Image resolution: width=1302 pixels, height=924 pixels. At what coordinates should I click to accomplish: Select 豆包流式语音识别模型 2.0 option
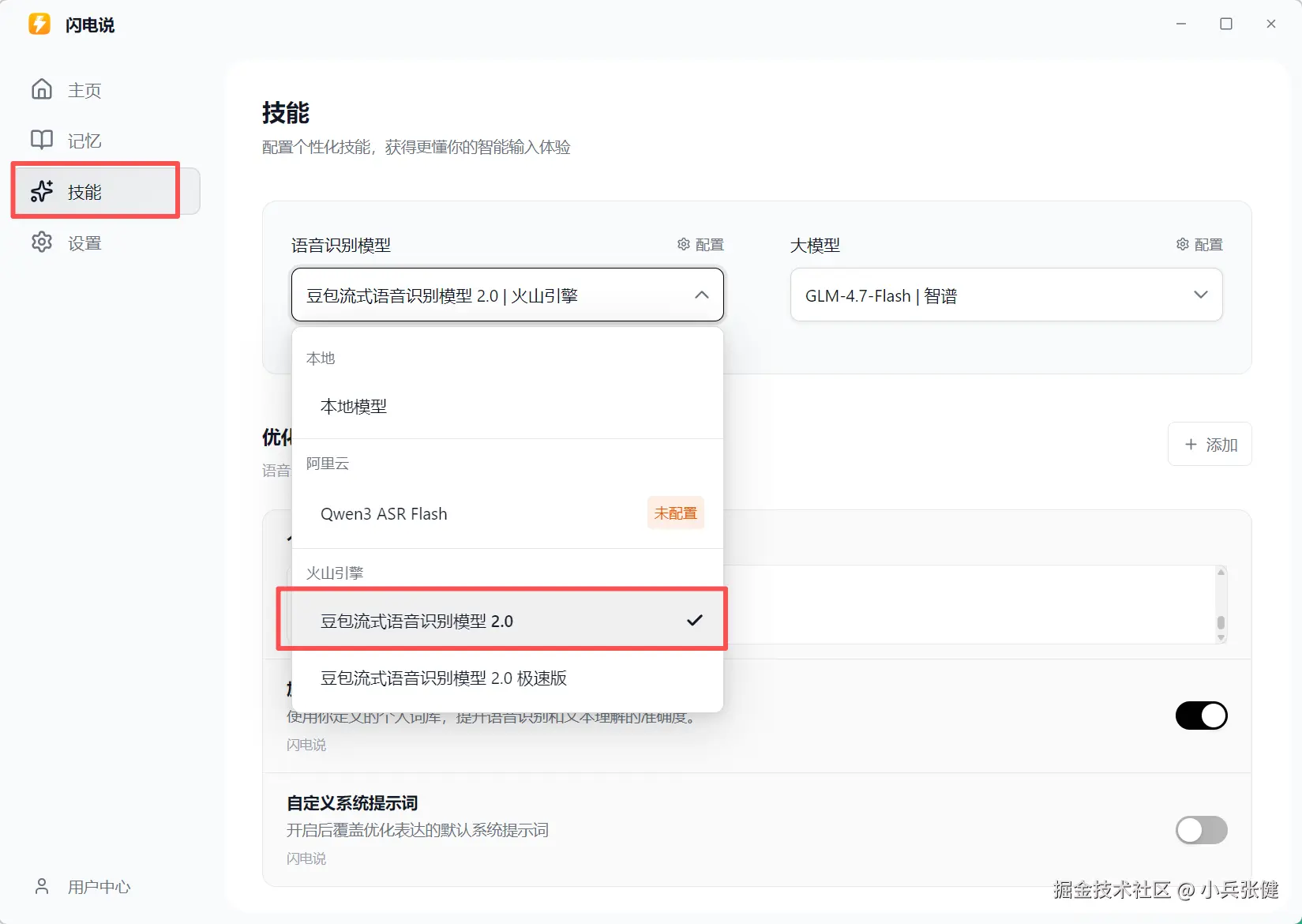[x=508, y=621]
